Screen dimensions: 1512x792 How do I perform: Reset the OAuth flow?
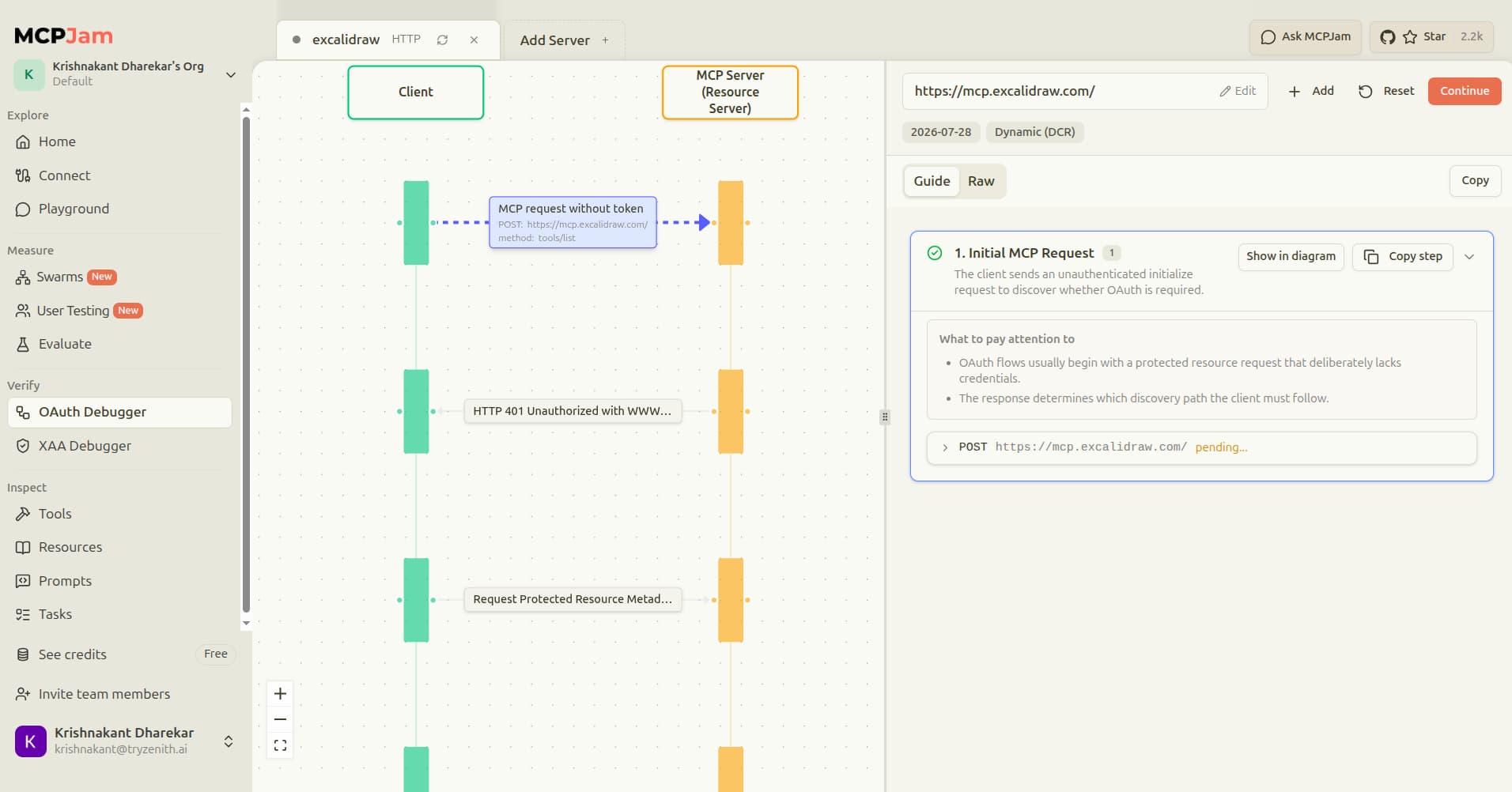[x=1386, y=91]
